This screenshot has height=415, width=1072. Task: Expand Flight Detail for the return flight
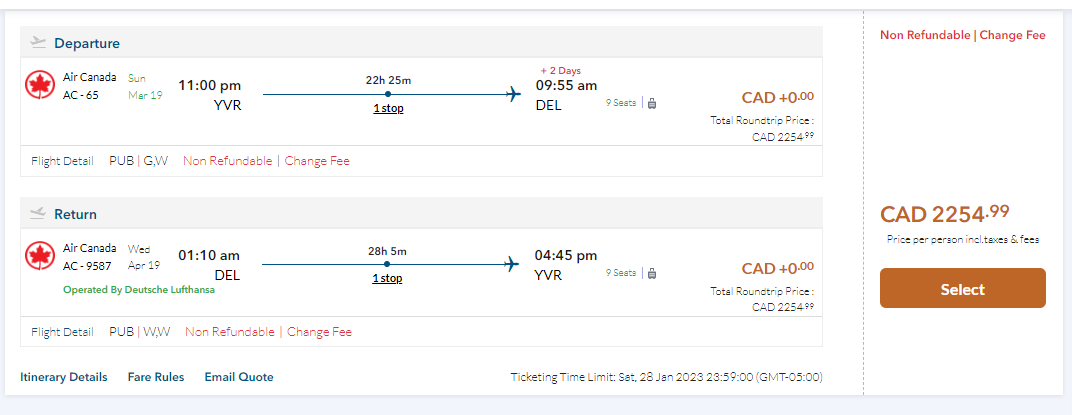click(x=62, y=332)
